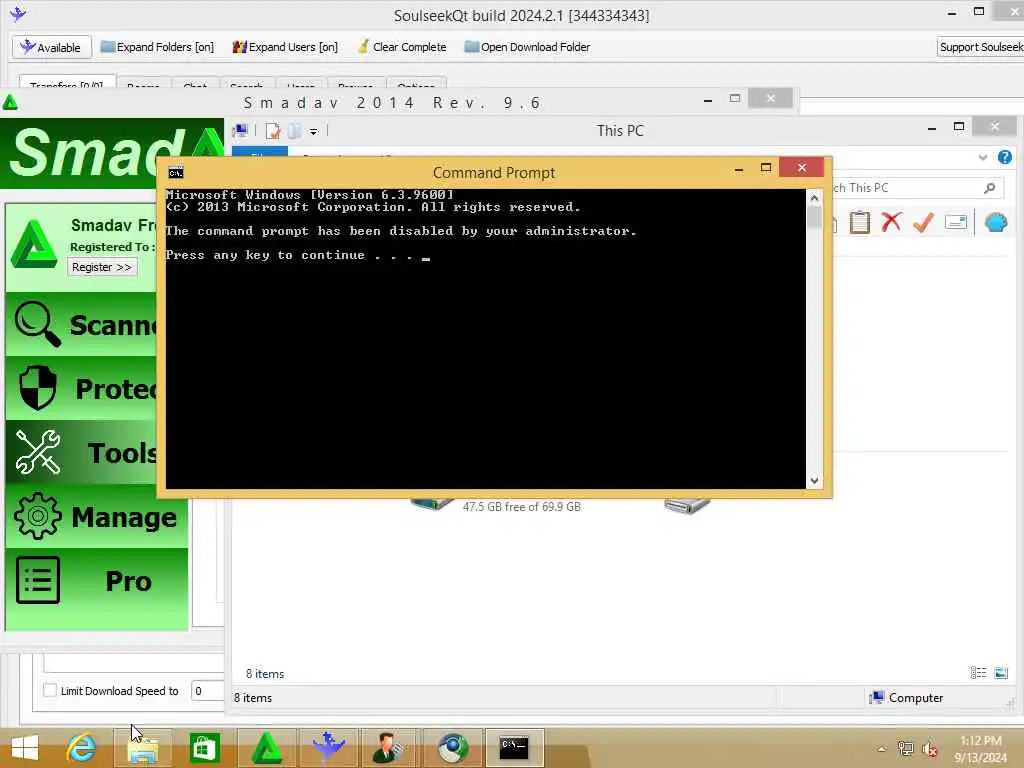Viewport: 1024px width, 768px height.
Task: Click the orange checkmark Properties icon
Action: coord(923,223)
